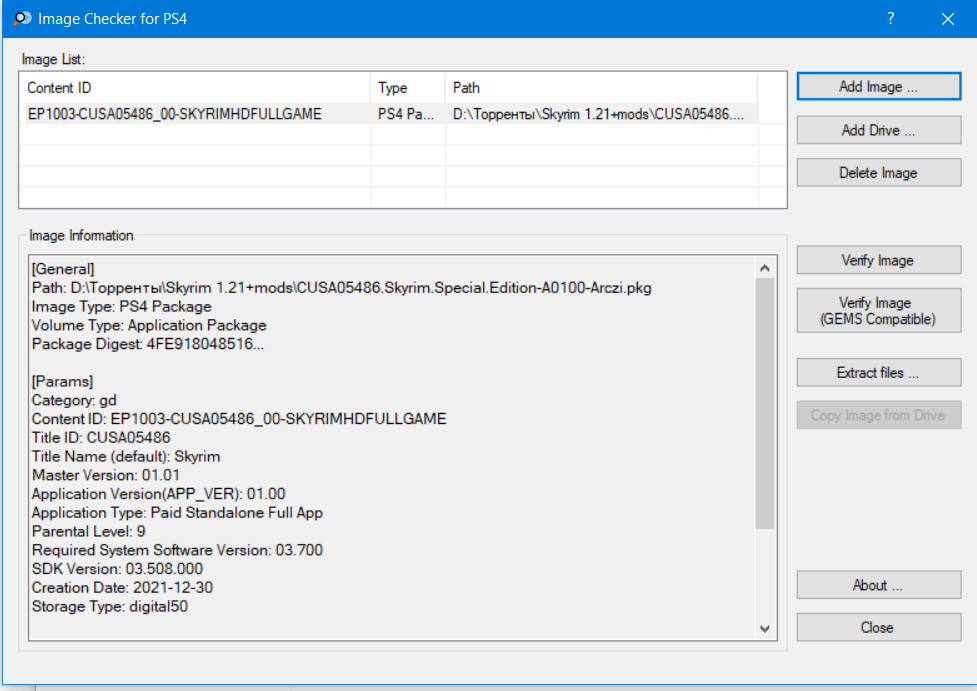Click the help question mark in title bar
The height and width of the screenshot is (691, 977).
[x=891, y=19]
